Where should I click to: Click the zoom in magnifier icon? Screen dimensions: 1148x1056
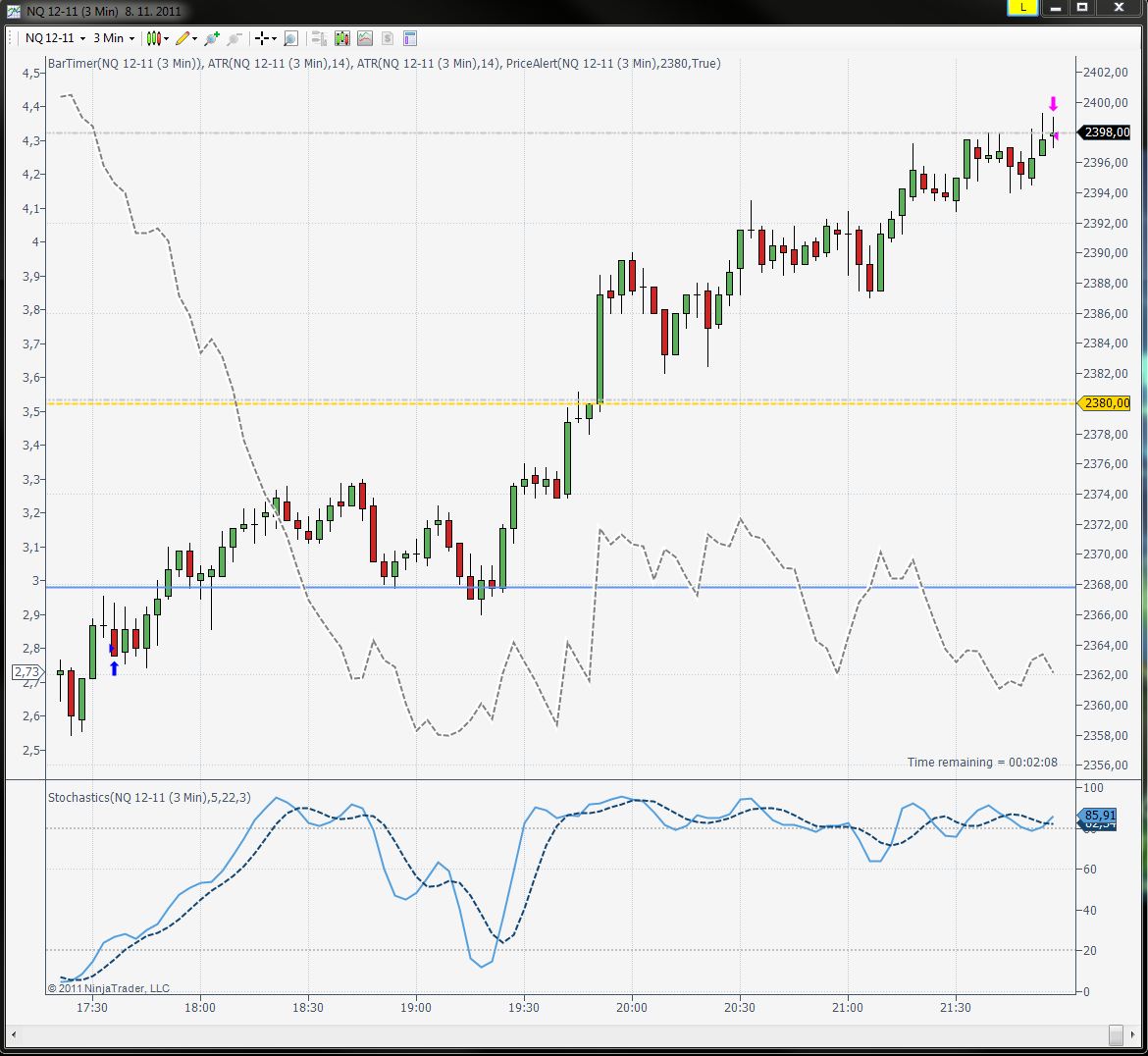click(x=211, y=39)
